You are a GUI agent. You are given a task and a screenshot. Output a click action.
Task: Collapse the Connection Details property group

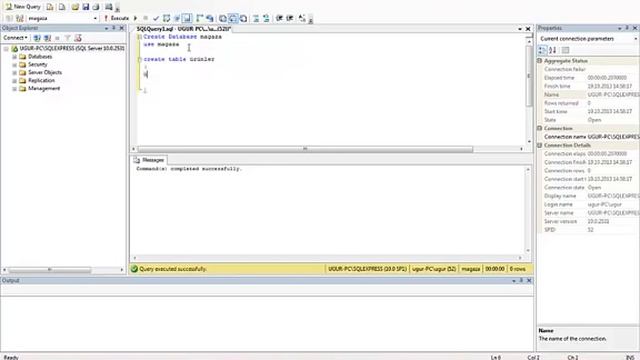(x=540, y=145)
